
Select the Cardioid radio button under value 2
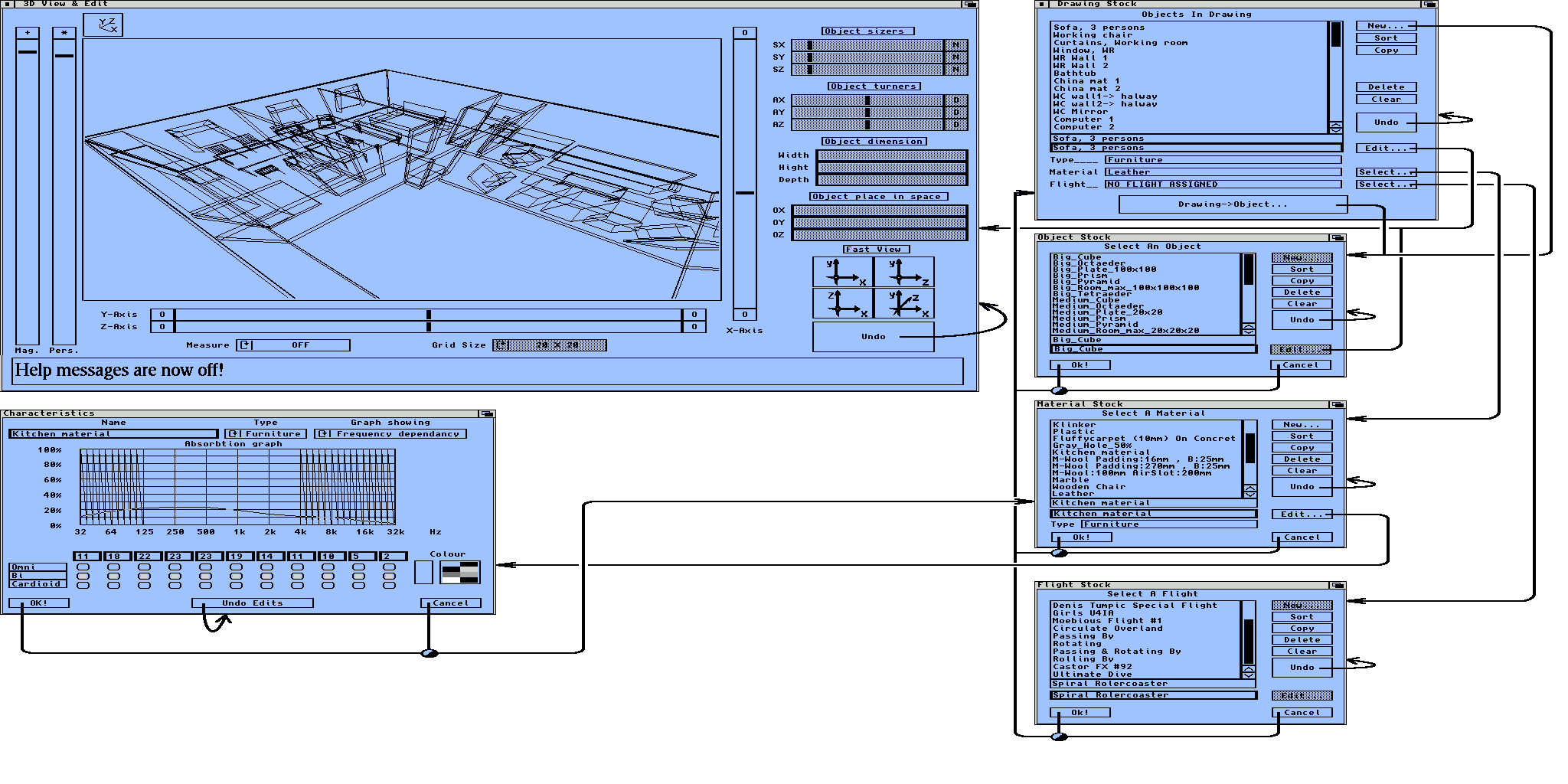[389, 585]
